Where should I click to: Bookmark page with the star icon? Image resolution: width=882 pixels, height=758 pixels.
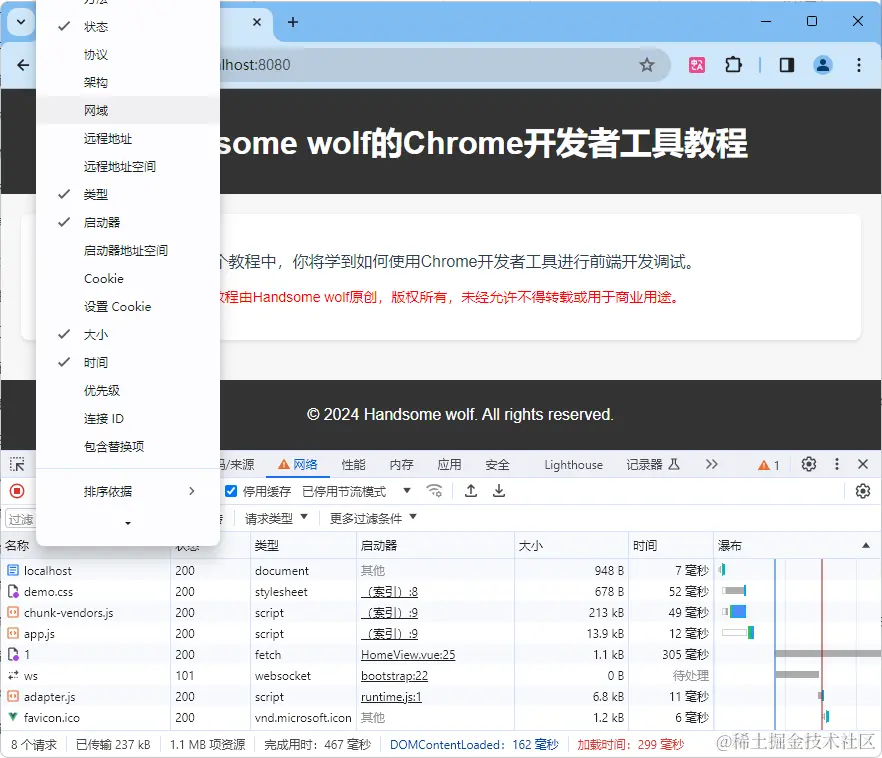[647, 65]
